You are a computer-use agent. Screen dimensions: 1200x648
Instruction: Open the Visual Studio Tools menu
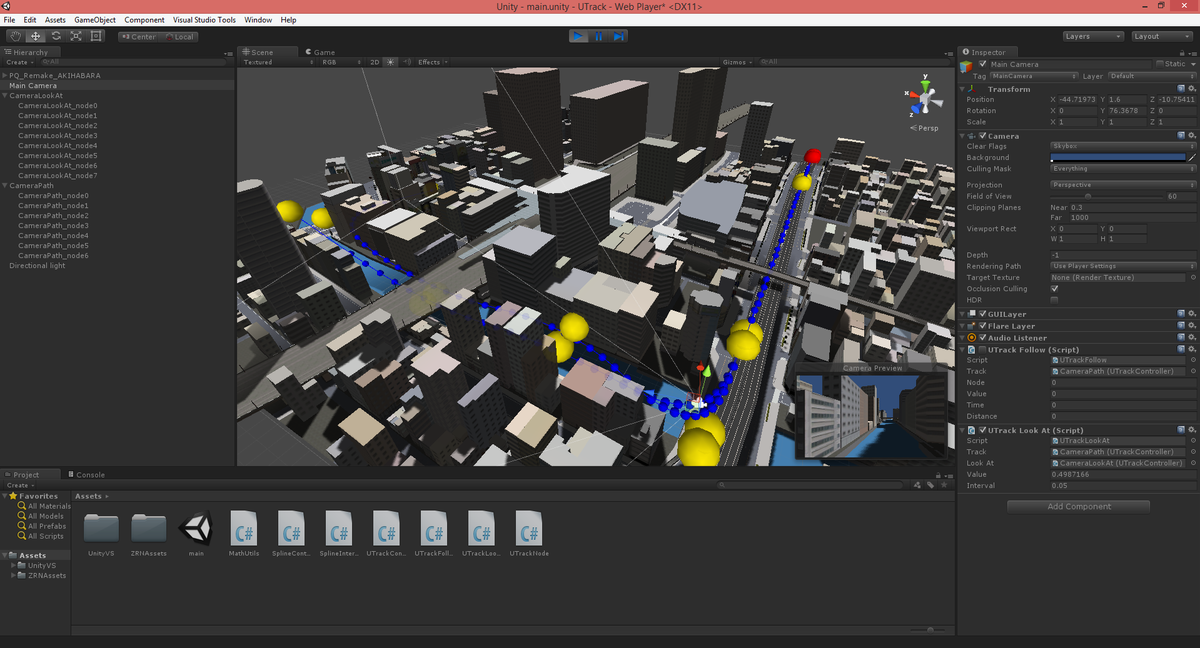click(x=204, y=20)
